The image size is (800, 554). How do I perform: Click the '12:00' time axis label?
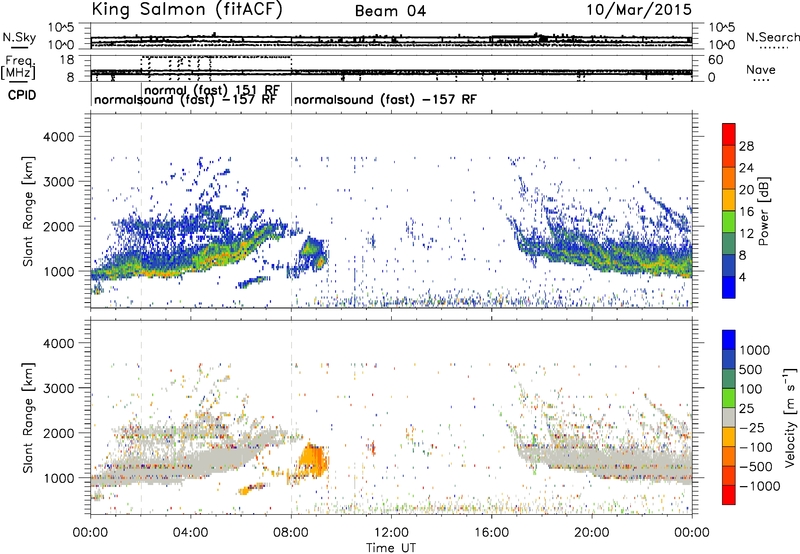click(x=391, y=533)
